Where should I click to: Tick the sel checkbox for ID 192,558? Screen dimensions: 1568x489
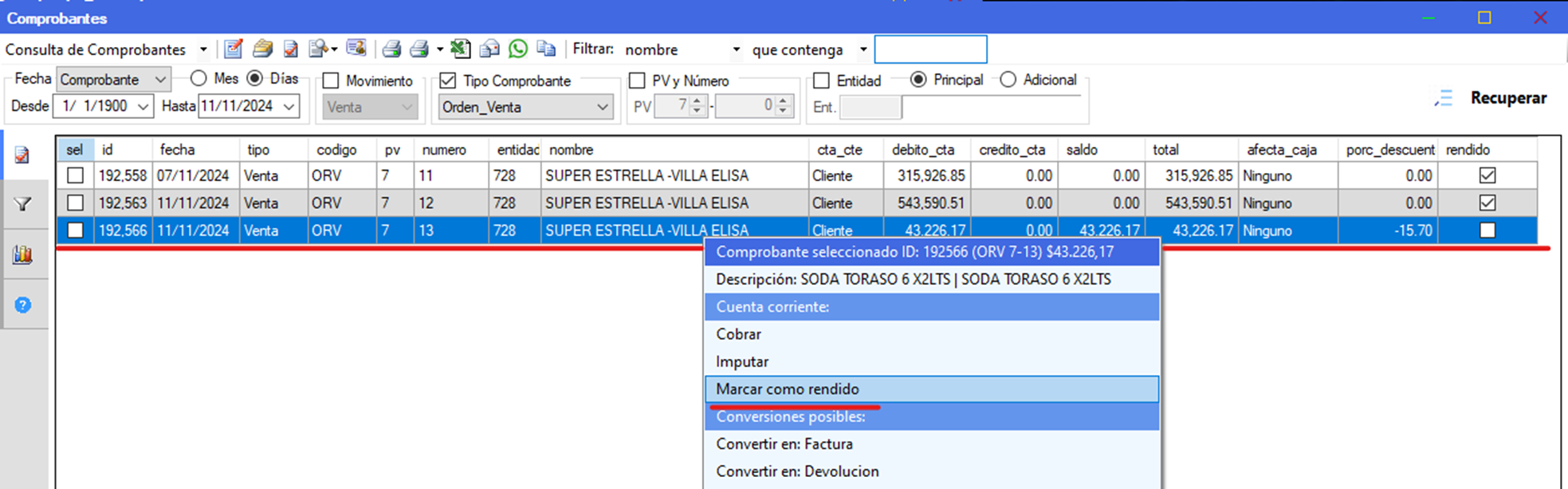point(75,175)
